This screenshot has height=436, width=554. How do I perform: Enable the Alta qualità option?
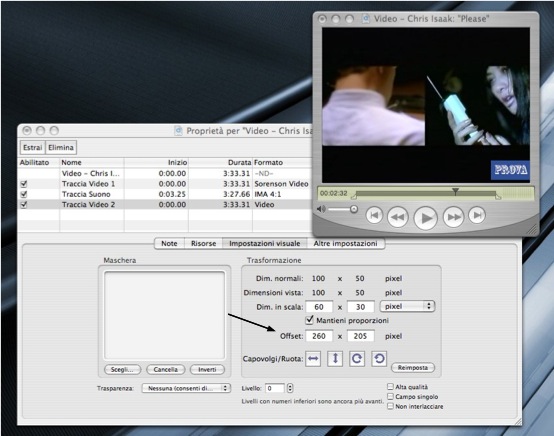390,387
